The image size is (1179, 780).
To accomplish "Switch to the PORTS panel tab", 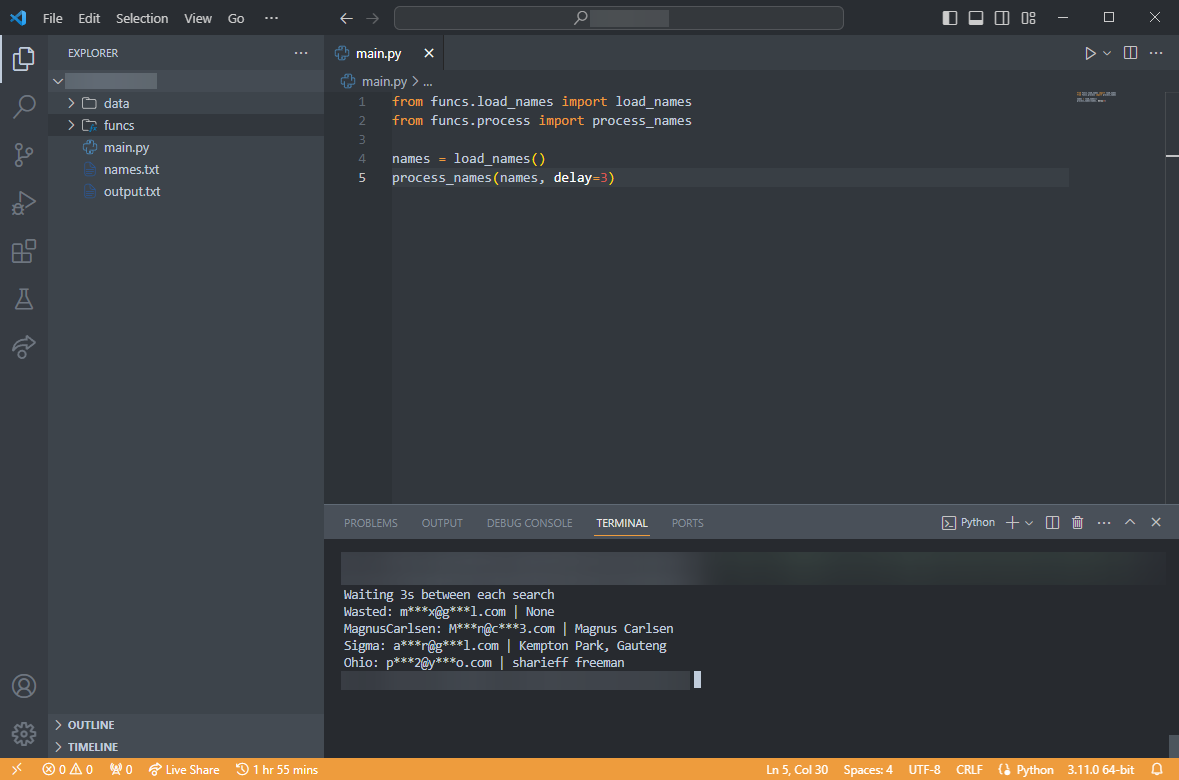I will 687,523.
